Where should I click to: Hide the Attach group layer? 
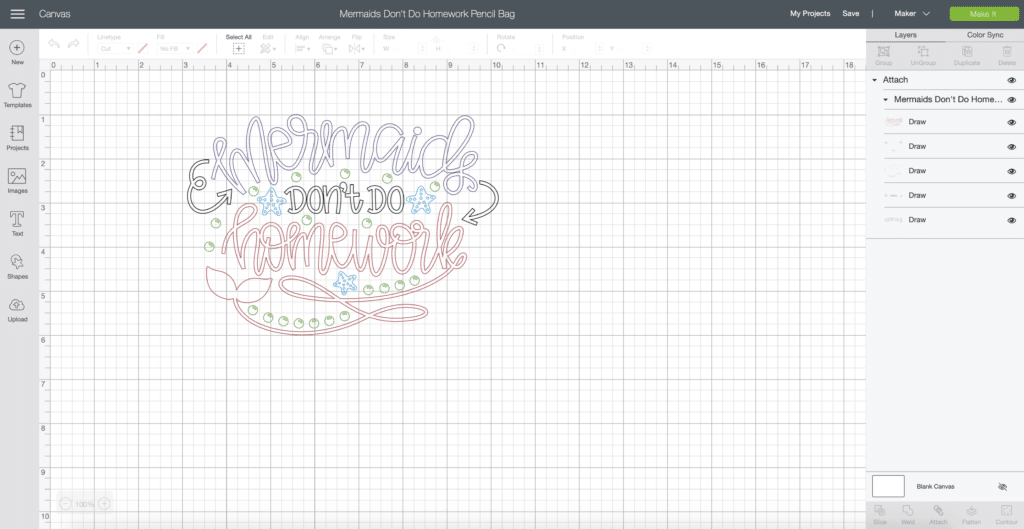1012,80
